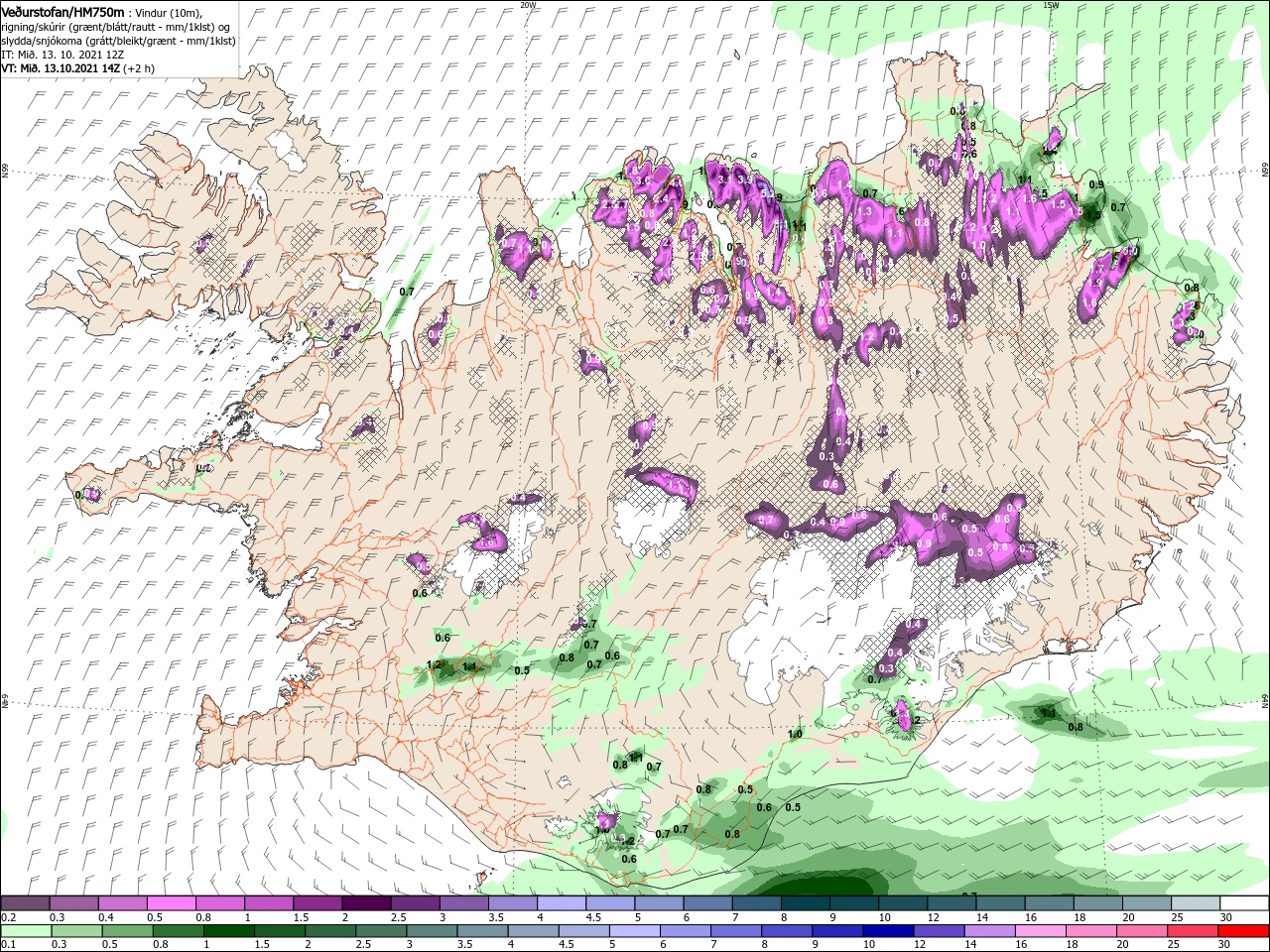This screenshot has width=1270, height=952.
Task: Click the bright pink snow swatch labeled 0.5
Action: pyautogui.click(x=172, y=903)
